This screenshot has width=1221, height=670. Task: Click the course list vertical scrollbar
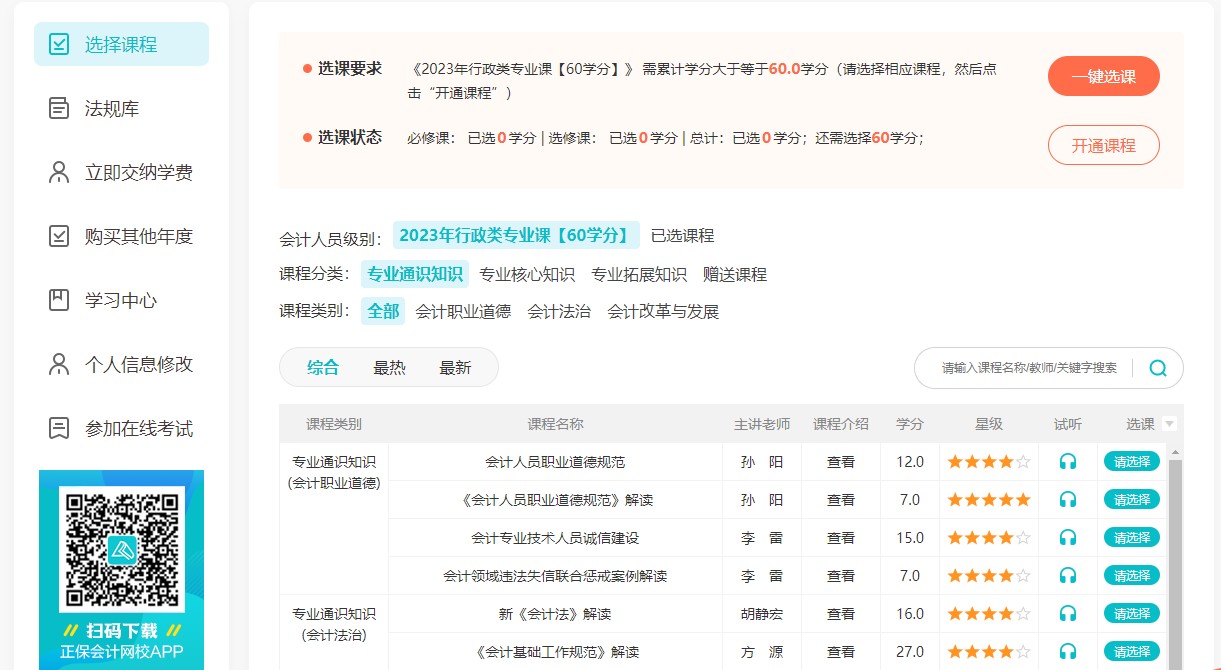click(1175, 560)
